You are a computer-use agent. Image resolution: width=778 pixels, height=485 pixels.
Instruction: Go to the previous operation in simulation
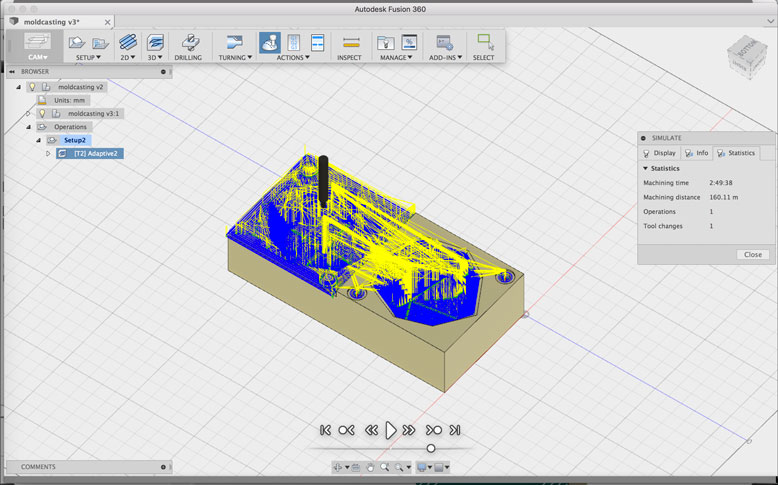(346, 430)
